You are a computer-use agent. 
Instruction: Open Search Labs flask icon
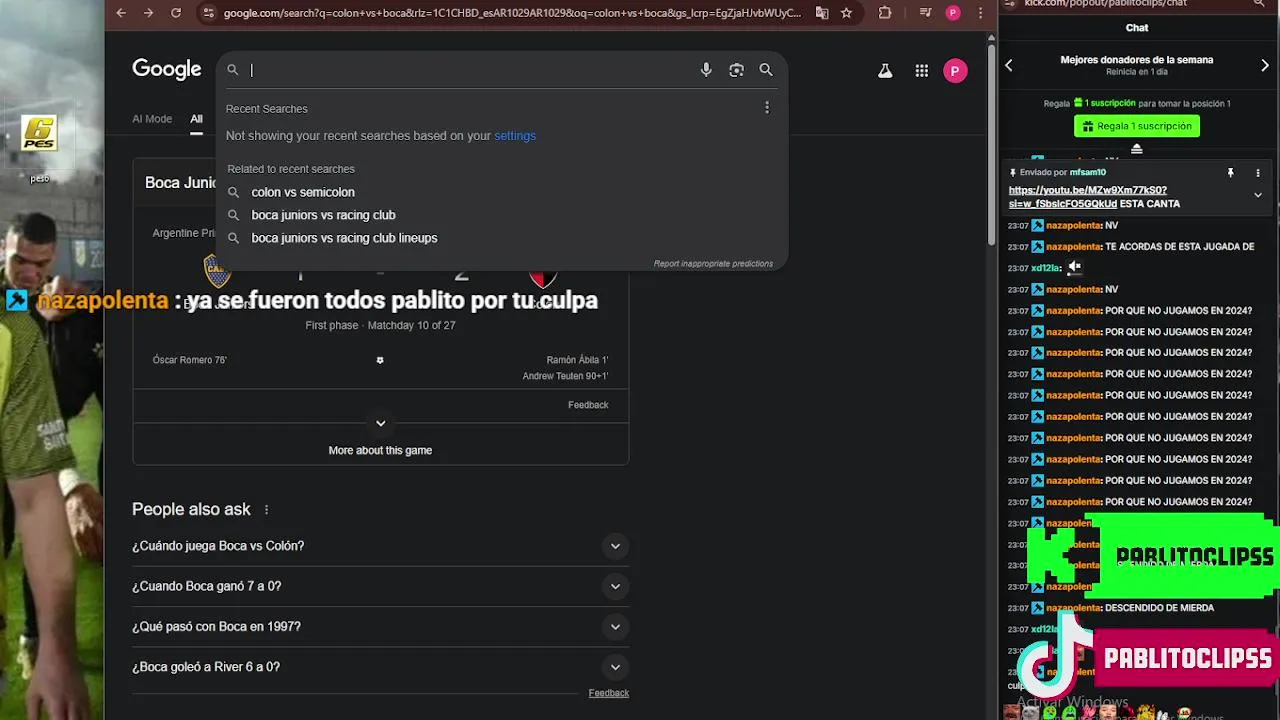coord(885,71)
